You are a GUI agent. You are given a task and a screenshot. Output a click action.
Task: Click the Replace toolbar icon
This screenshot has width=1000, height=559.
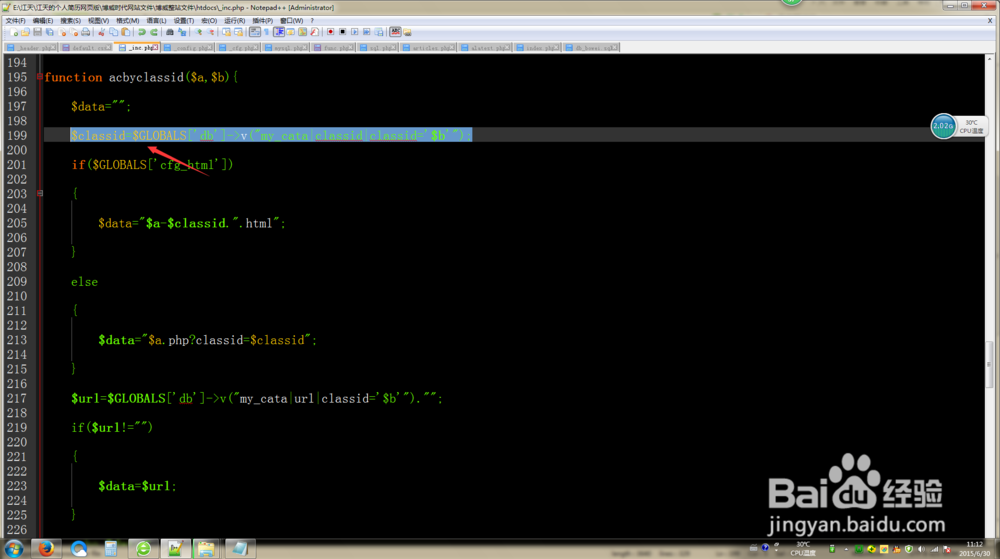pos(182,32)
